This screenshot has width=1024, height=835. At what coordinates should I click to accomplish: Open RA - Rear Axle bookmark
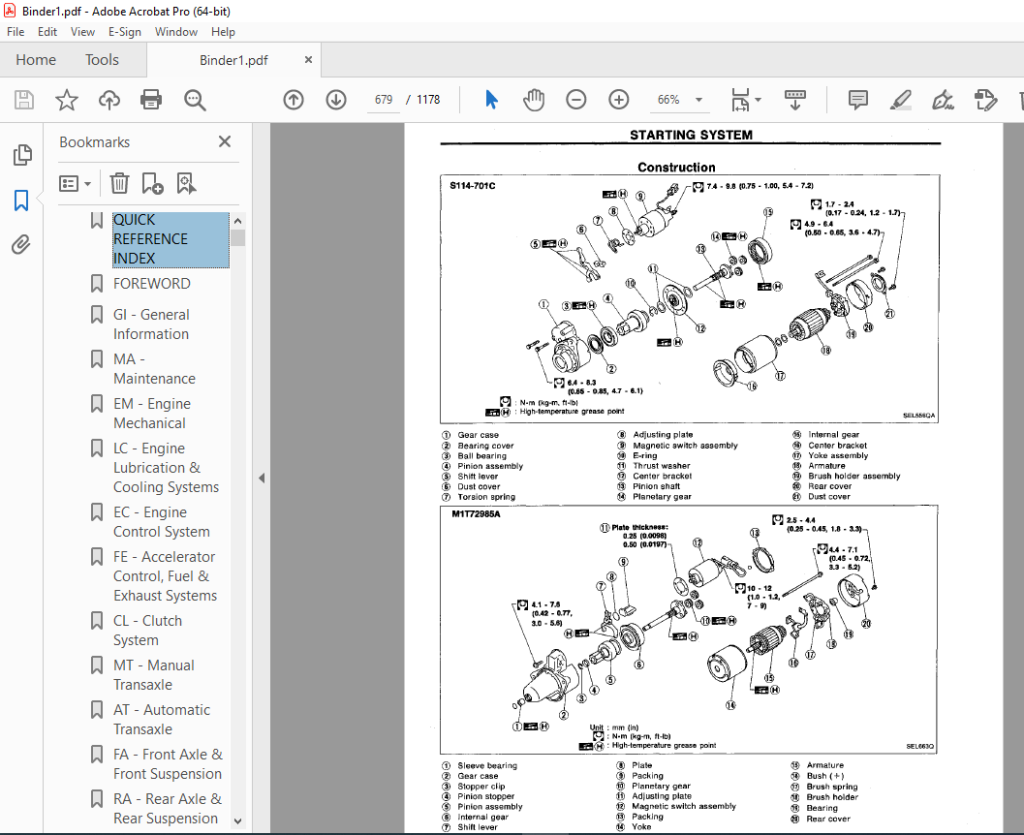167,808
